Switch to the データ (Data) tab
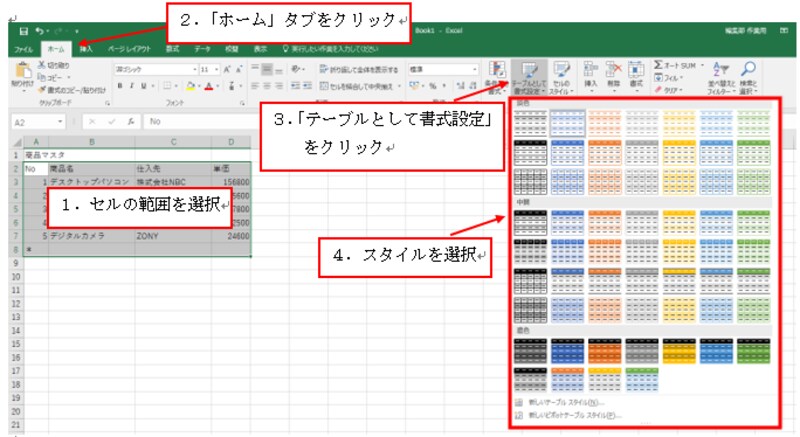This screenshot has width=800, height=437. pyautogui.click(x=202, y=48)
